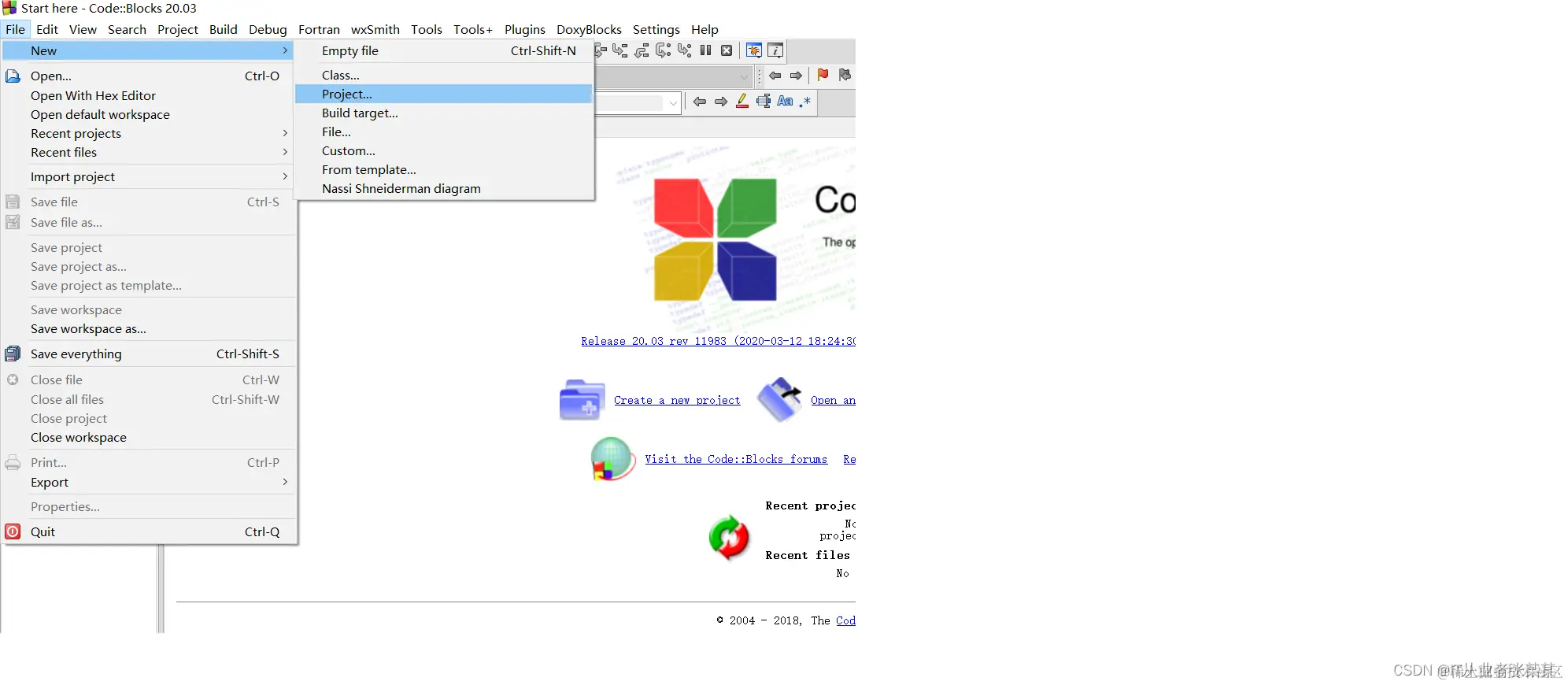Click Step into instruction icon
The width and height of the screenshot is (1568, 685).
tap(685, 50)
